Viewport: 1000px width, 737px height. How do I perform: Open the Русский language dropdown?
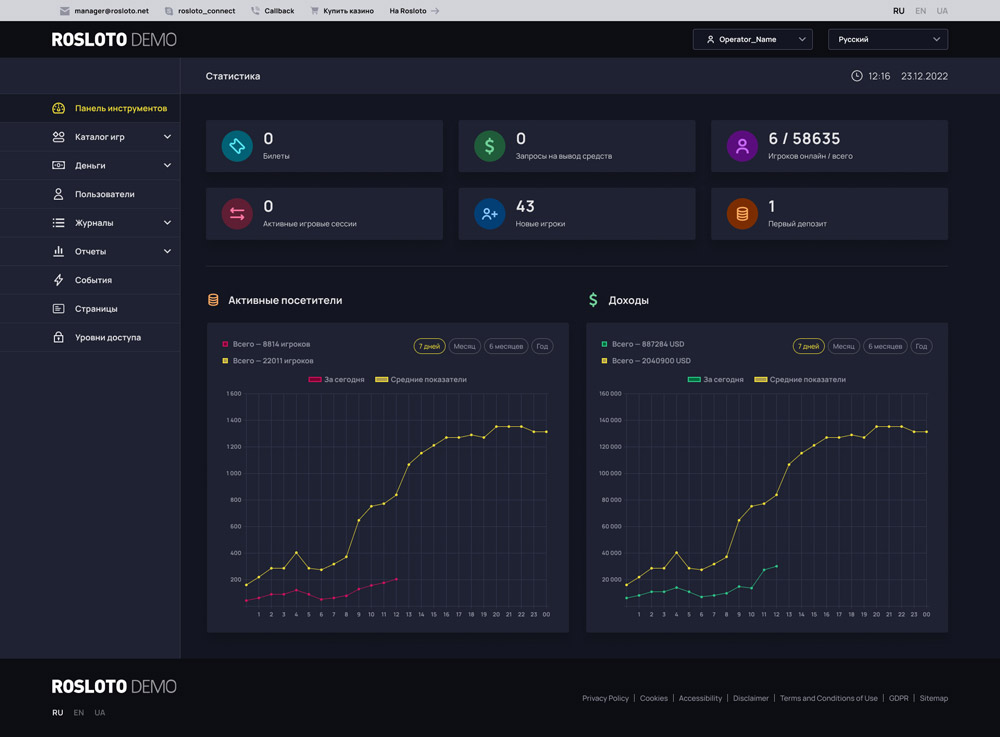(x=887, y=40)
